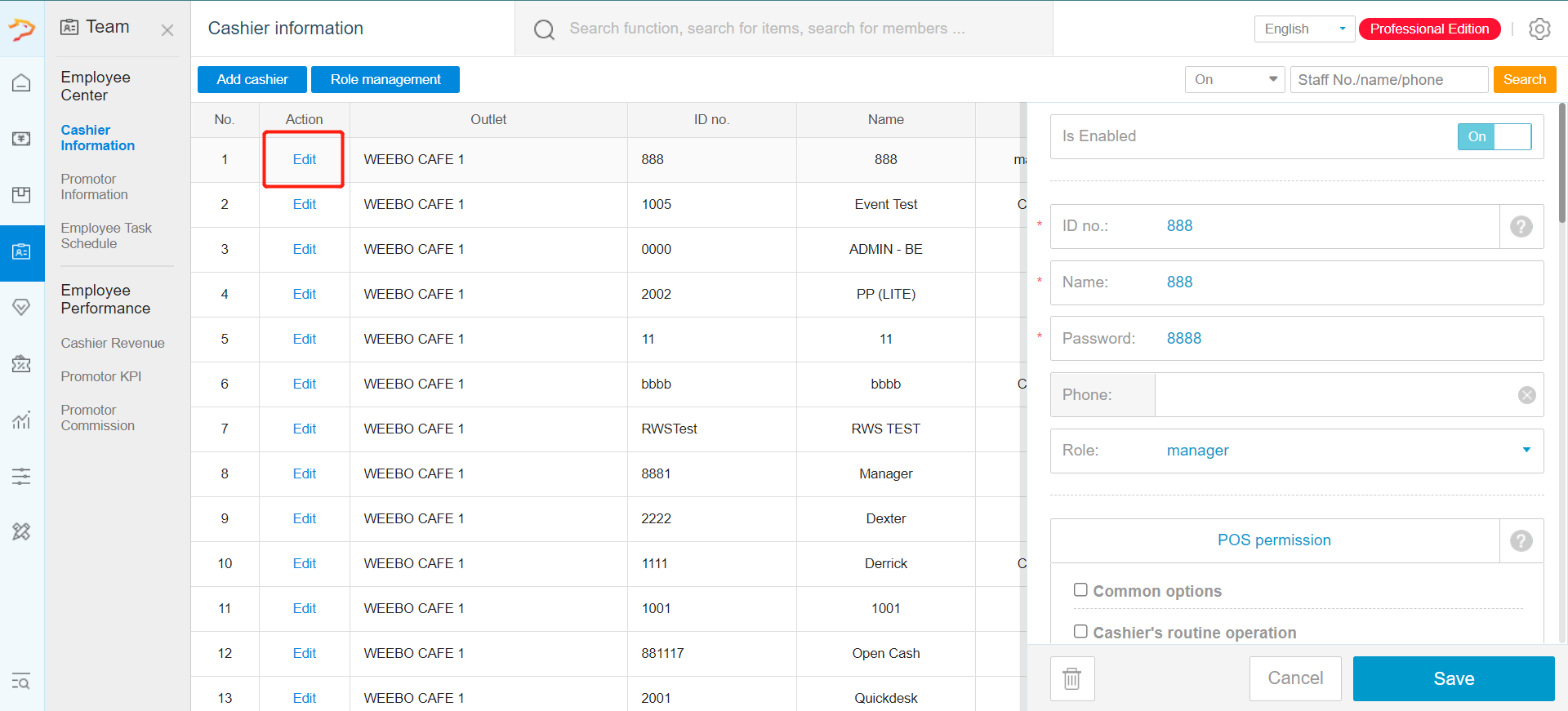Open the tools cross icon in sidebar
Viewport: 1568px width, 711px height.
point(22,531)
